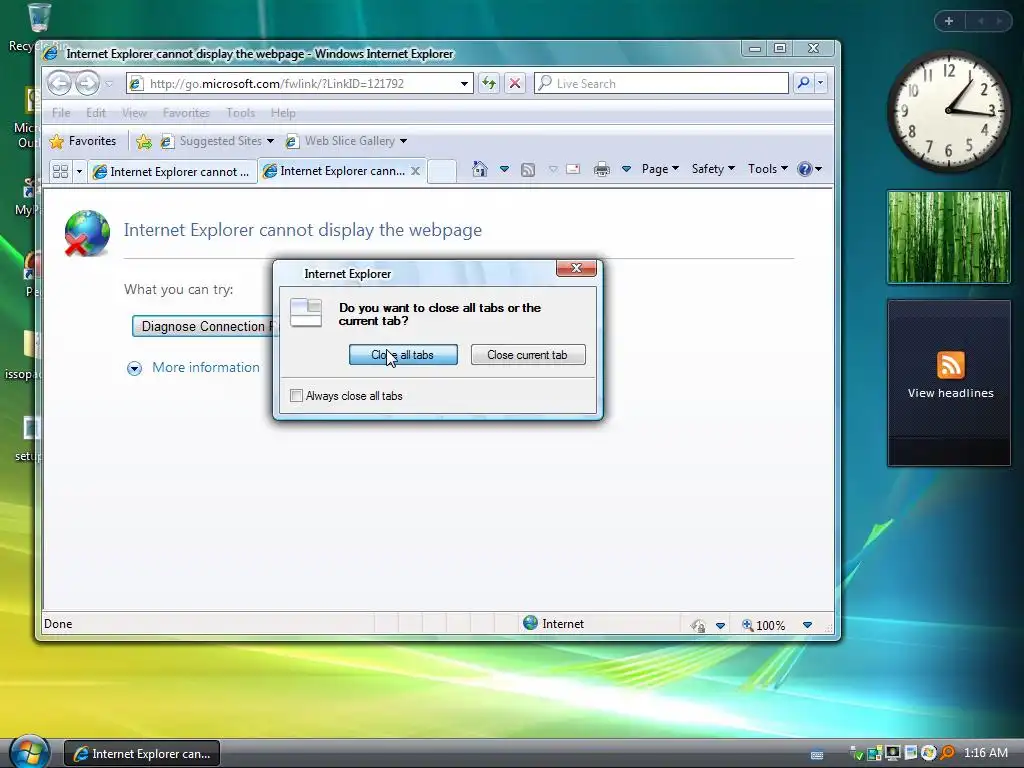Open the Edit menu
The width and height of the screenshot is (1024, 768).
pyautogui.click(x=95, y=113)
